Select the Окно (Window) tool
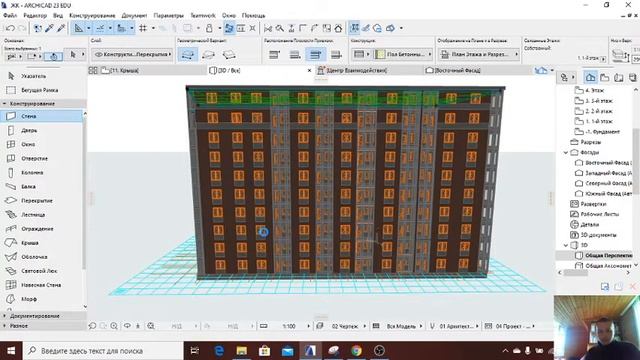The width and height of the screenshot is (640, 360). (x=42, y=144)
